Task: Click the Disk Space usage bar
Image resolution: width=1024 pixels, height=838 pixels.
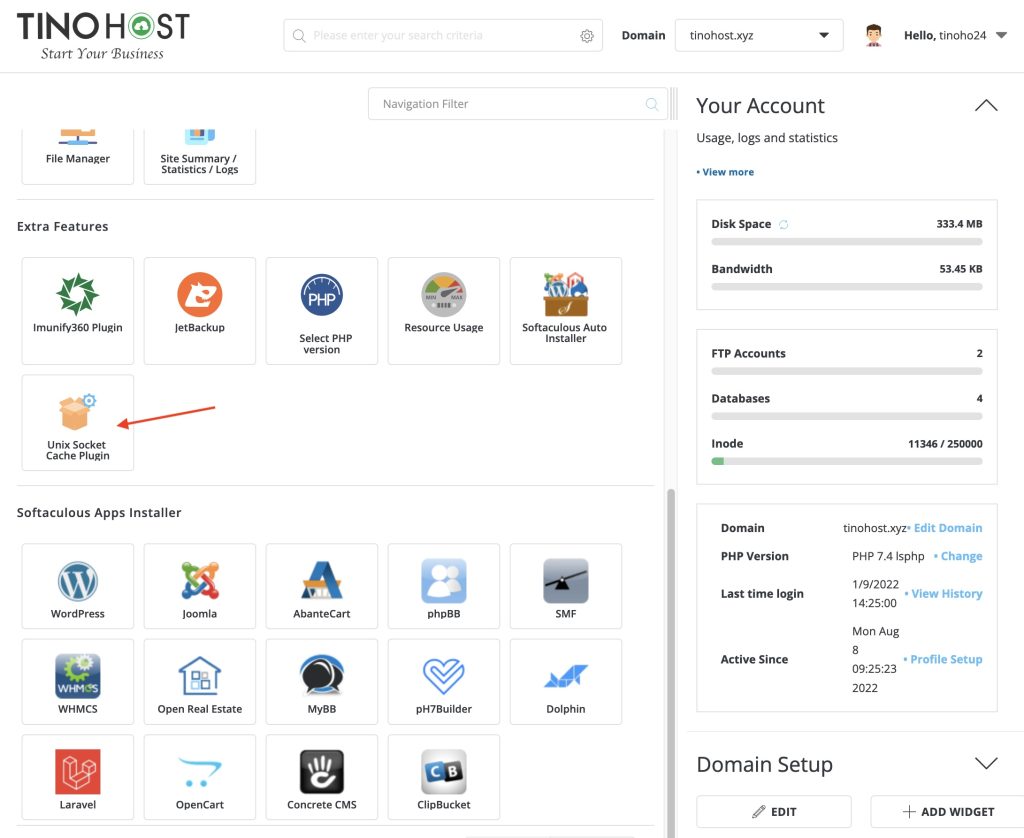Action: 847,242
